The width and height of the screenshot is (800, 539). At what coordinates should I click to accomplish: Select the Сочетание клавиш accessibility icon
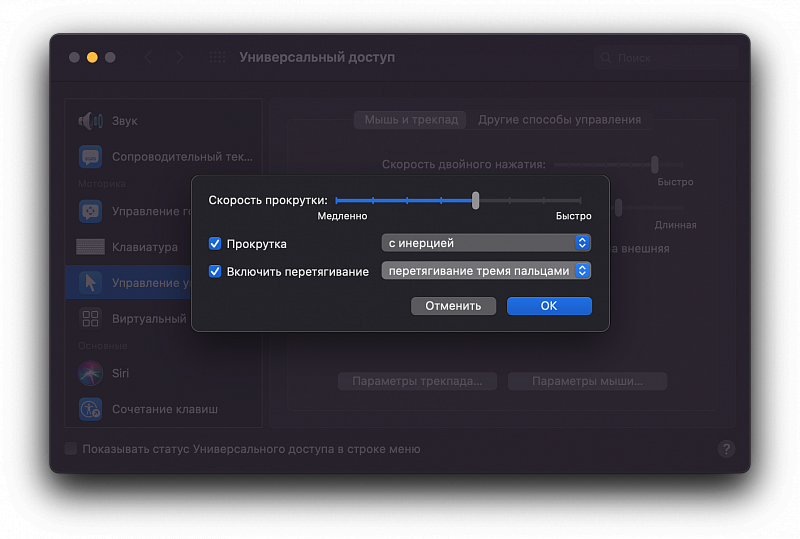(x=91, y=409)
